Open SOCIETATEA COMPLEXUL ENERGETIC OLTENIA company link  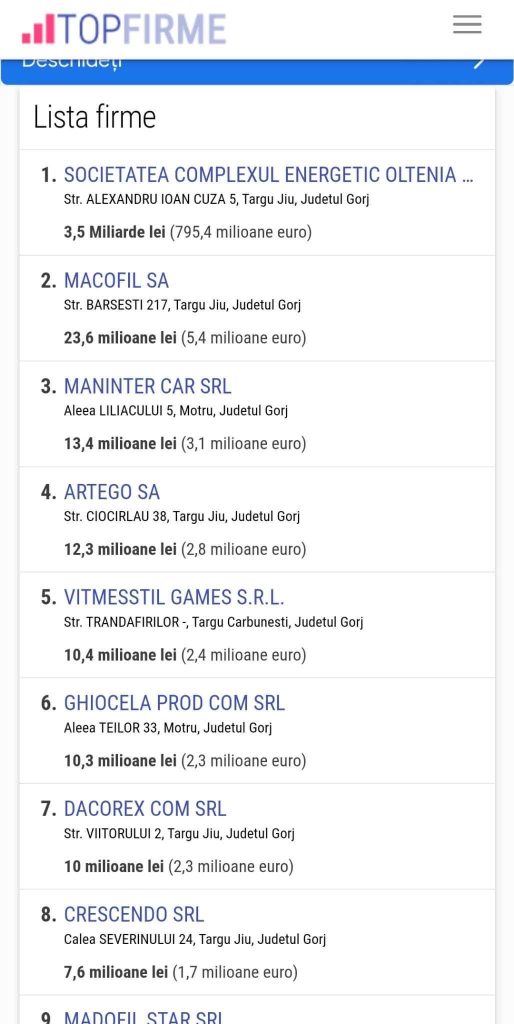click(x=268, y=175)
